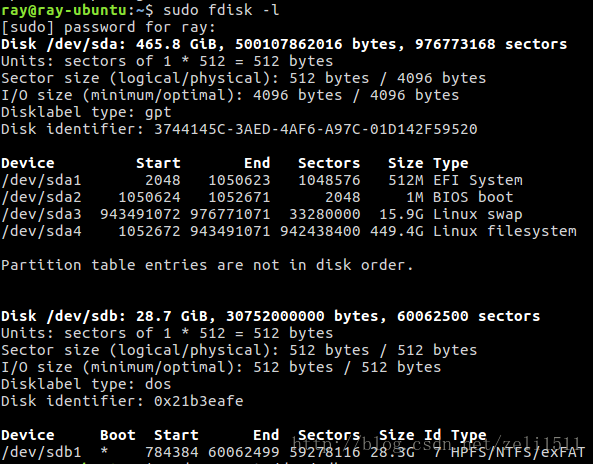Click the Disk /dev/sdb header line
The image size is (593, 464).
pos(270,316)
